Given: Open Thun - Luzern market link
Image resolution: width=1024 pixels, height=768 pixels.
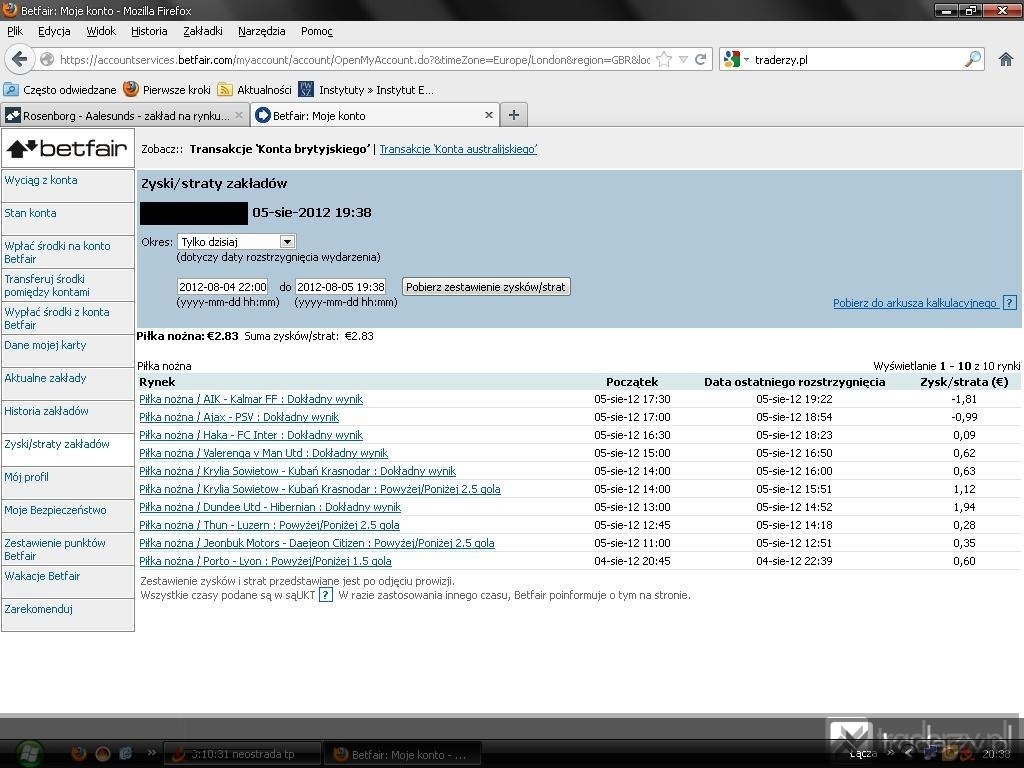Looking at the screenshot, I should (x=269, y=524).
